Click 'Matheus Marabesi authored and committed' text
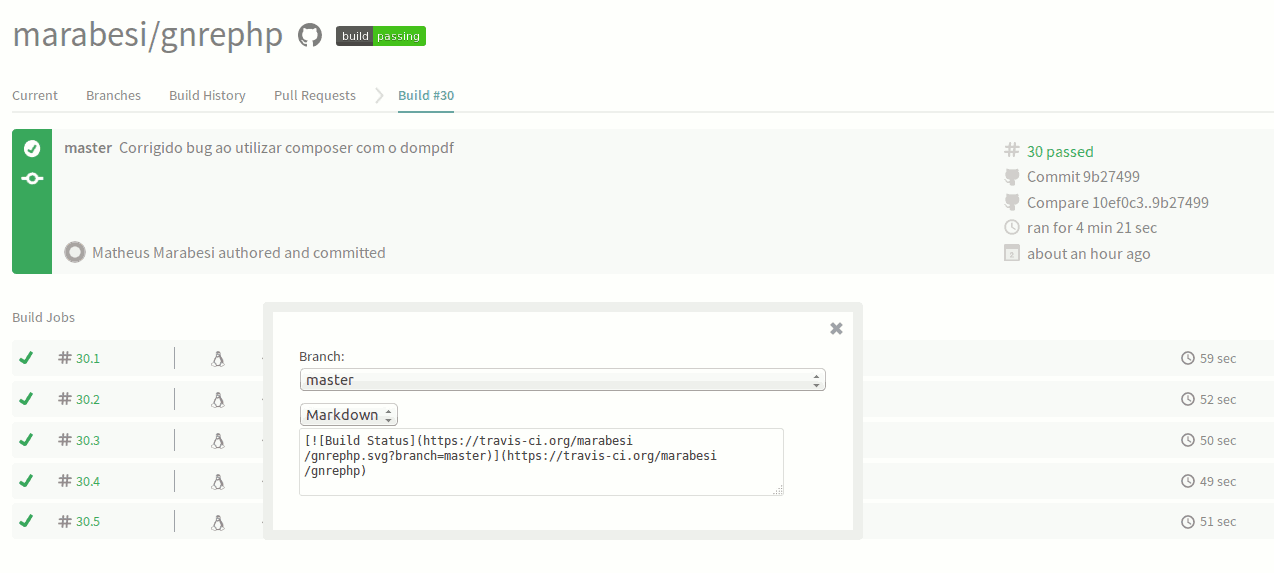Viewport: 1274px width, 573px height. (239, 253)
